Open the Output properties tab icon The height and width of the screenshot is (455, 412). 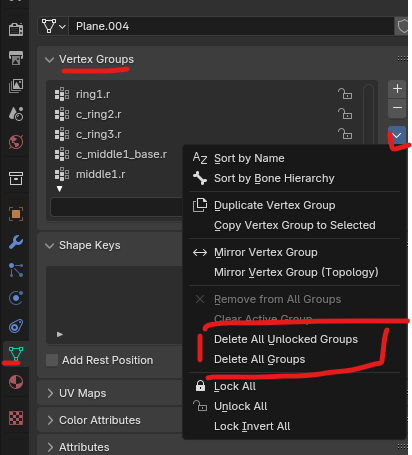click(x=16, y=59)
